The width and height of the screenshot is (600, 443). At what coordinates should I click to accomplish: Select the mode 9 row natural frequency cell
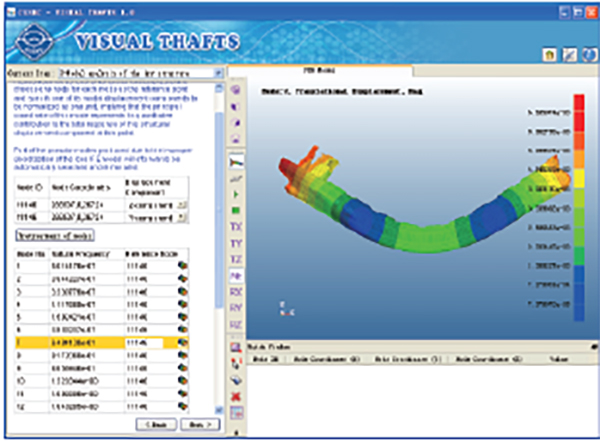click(x=88, y=368)
